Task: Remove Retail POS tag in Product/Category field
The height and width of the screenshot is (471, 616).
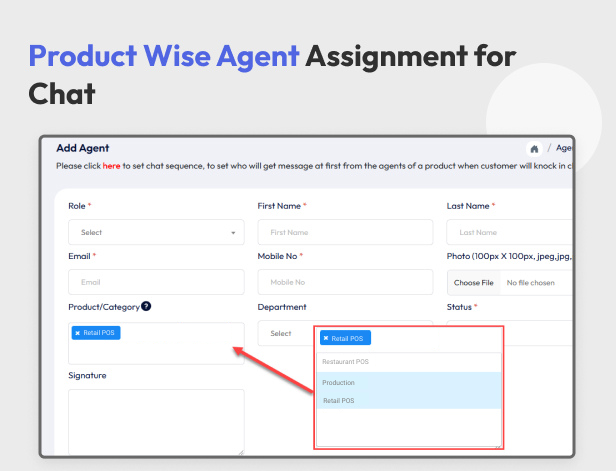Action: [x=78, y=333]
